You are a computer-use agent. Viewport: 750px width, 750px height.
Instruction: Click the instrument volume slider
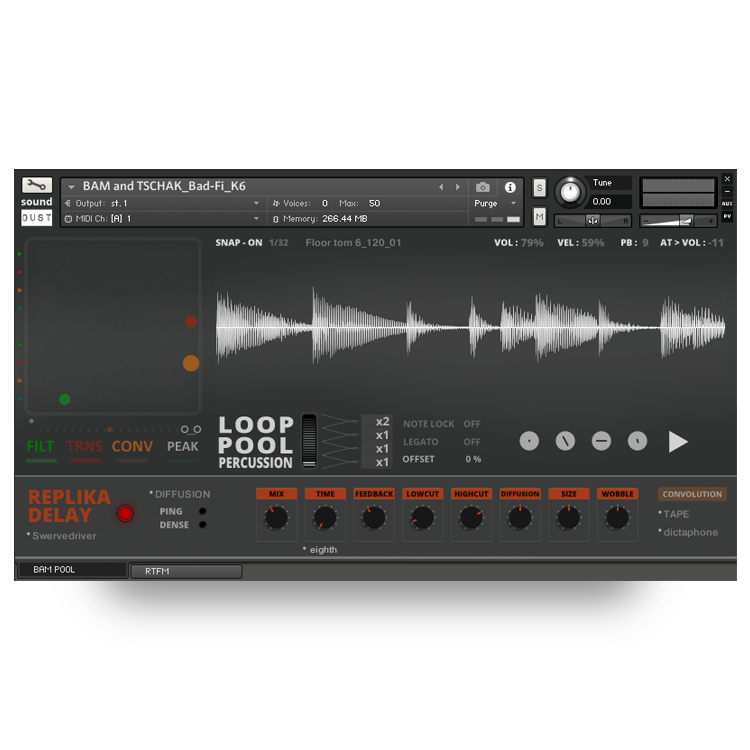click(678, 221)
